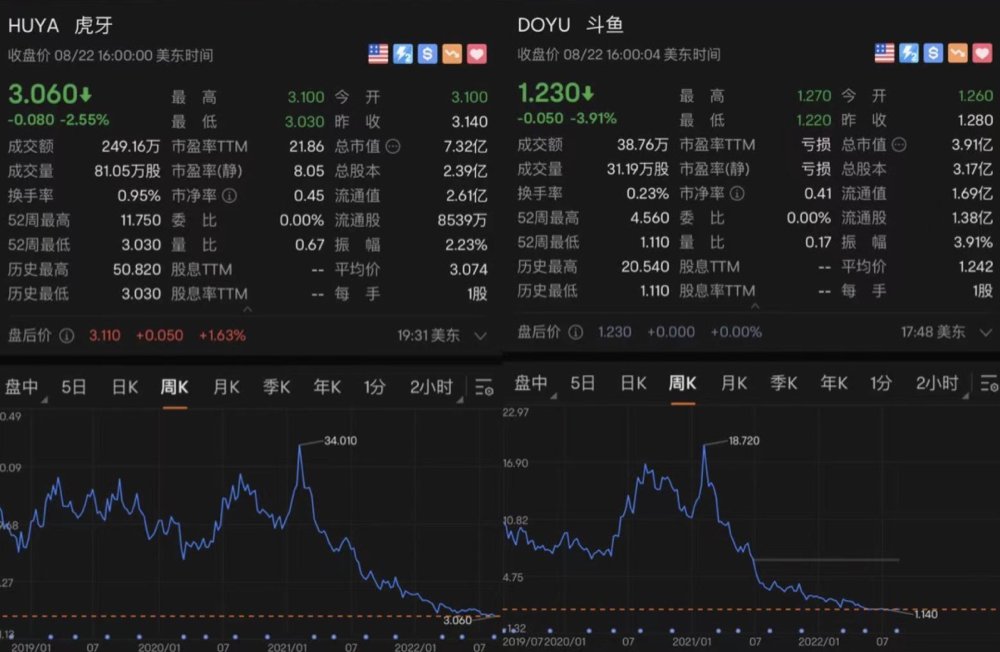Open info icon next to HUYA 市净率
The width and height of the screenshot is (1000, 652).
pos(230,196)
